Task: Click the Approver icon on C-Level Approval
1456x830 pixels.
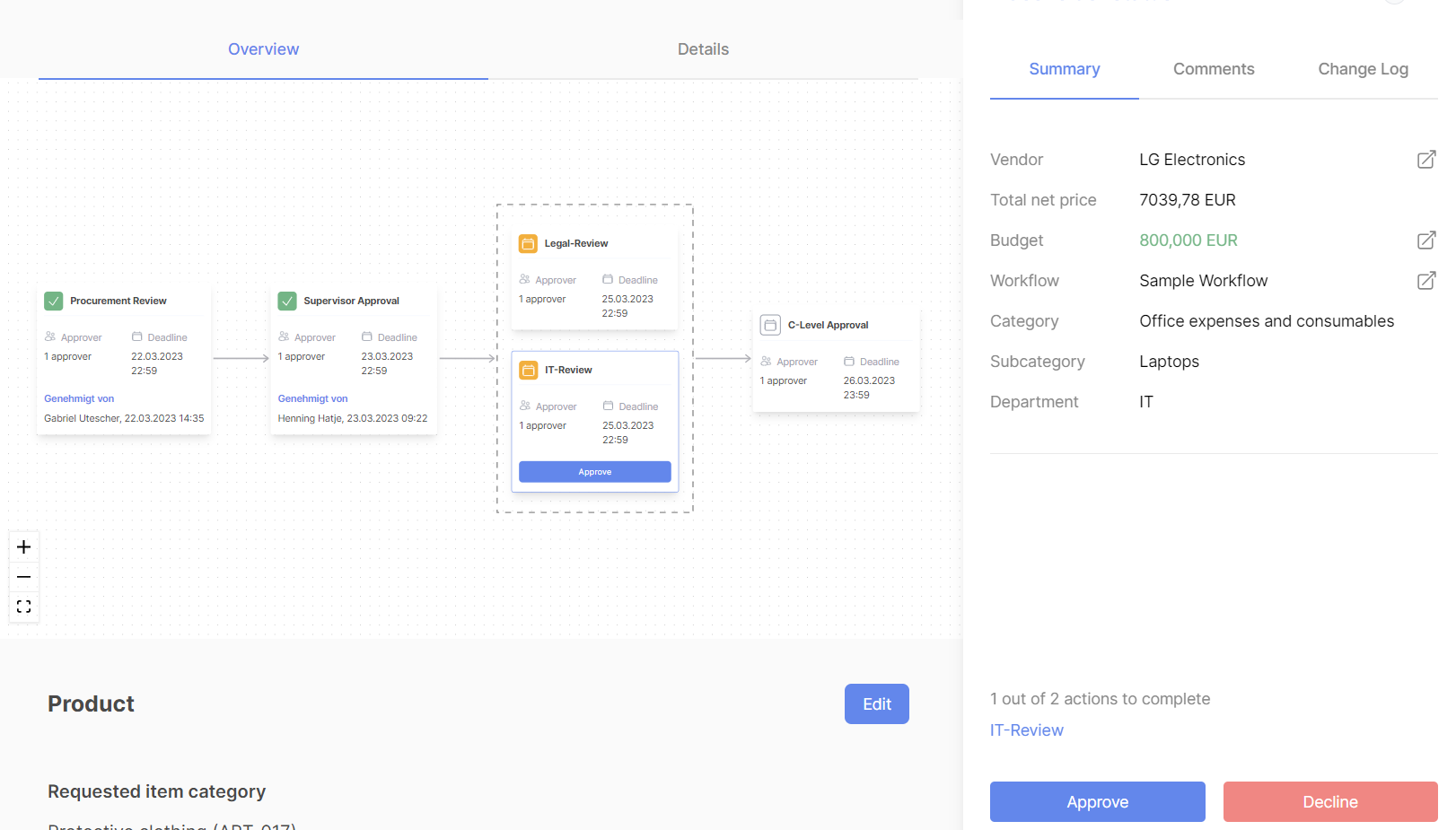Action: (x=764, y=361)
